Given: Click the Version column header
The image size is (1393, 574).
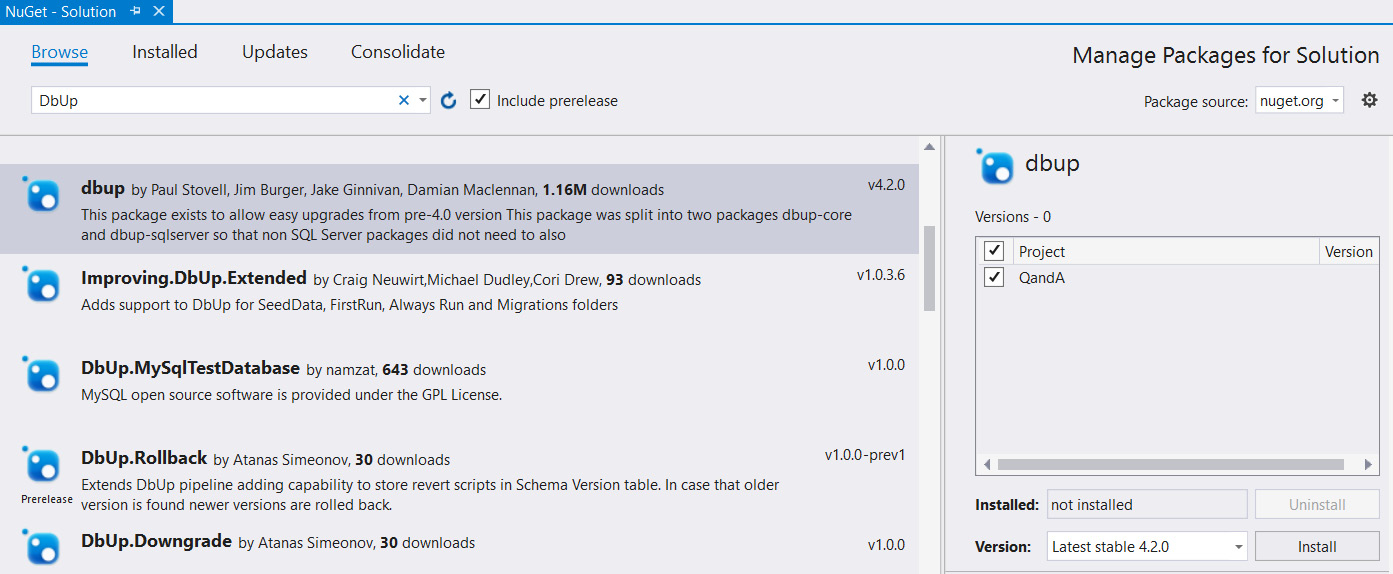Looking at the screenshot, I should [1348, 251].
